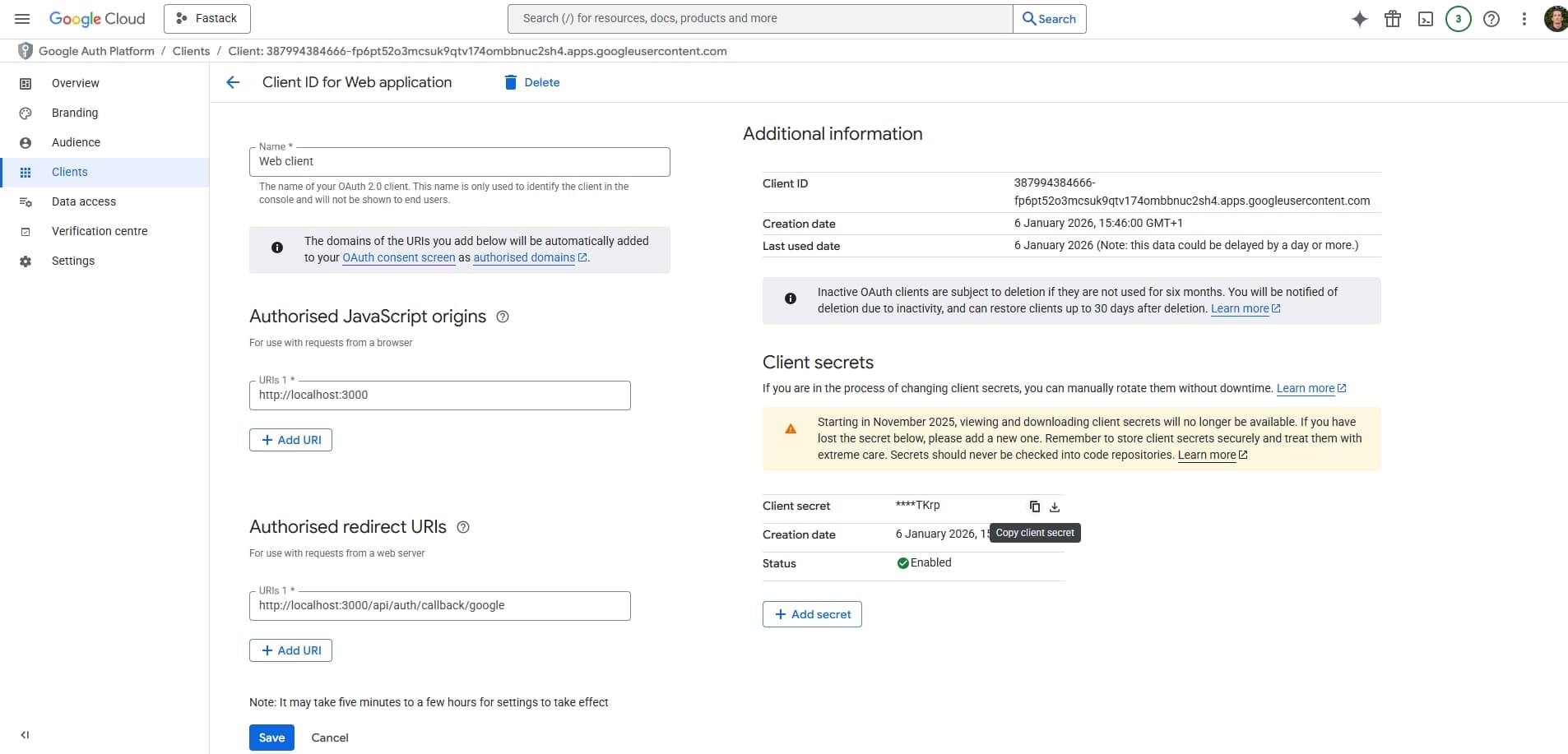Click the Data access icon
Viewport: 1568px width, 754px height.
click(x=26, y=202)
